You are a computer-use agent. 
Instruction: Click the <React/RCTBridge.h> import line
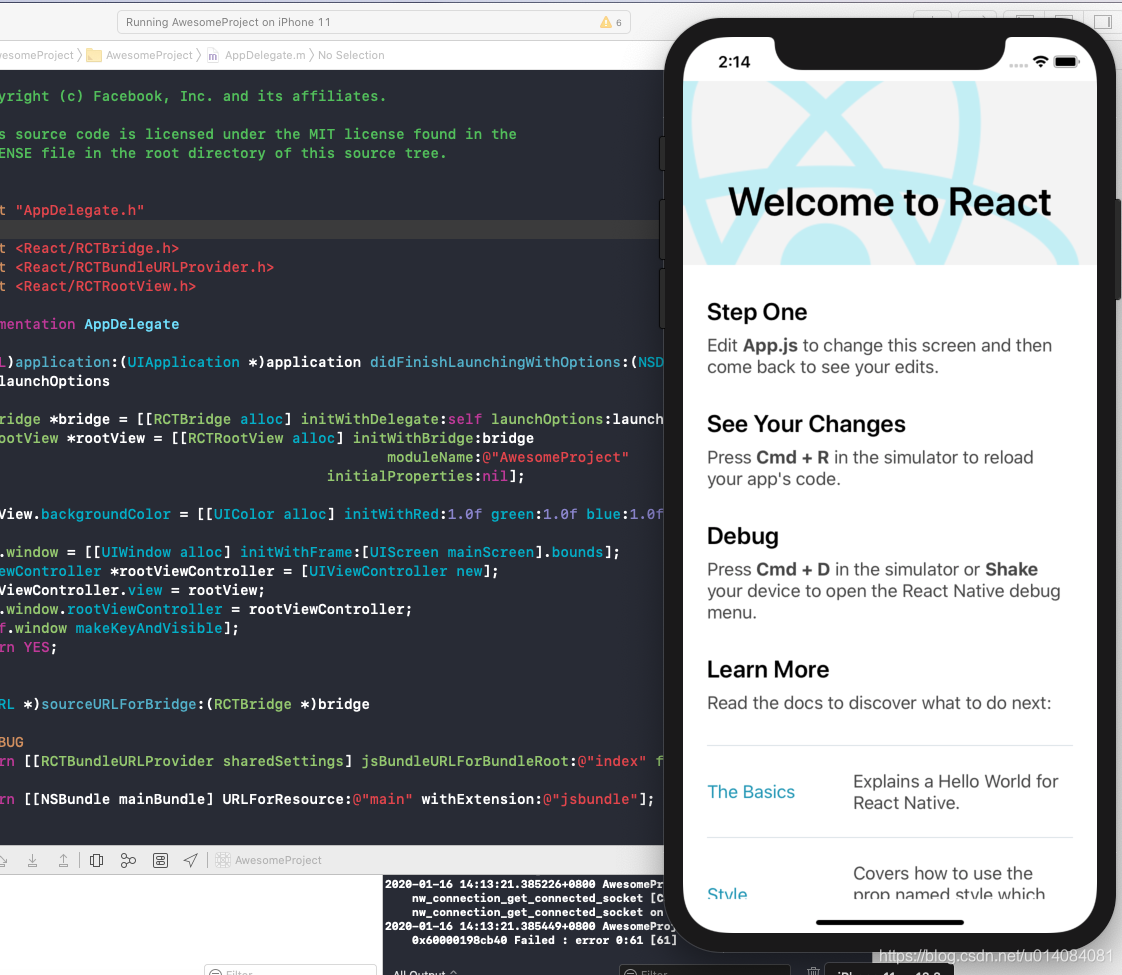[97, 248]
